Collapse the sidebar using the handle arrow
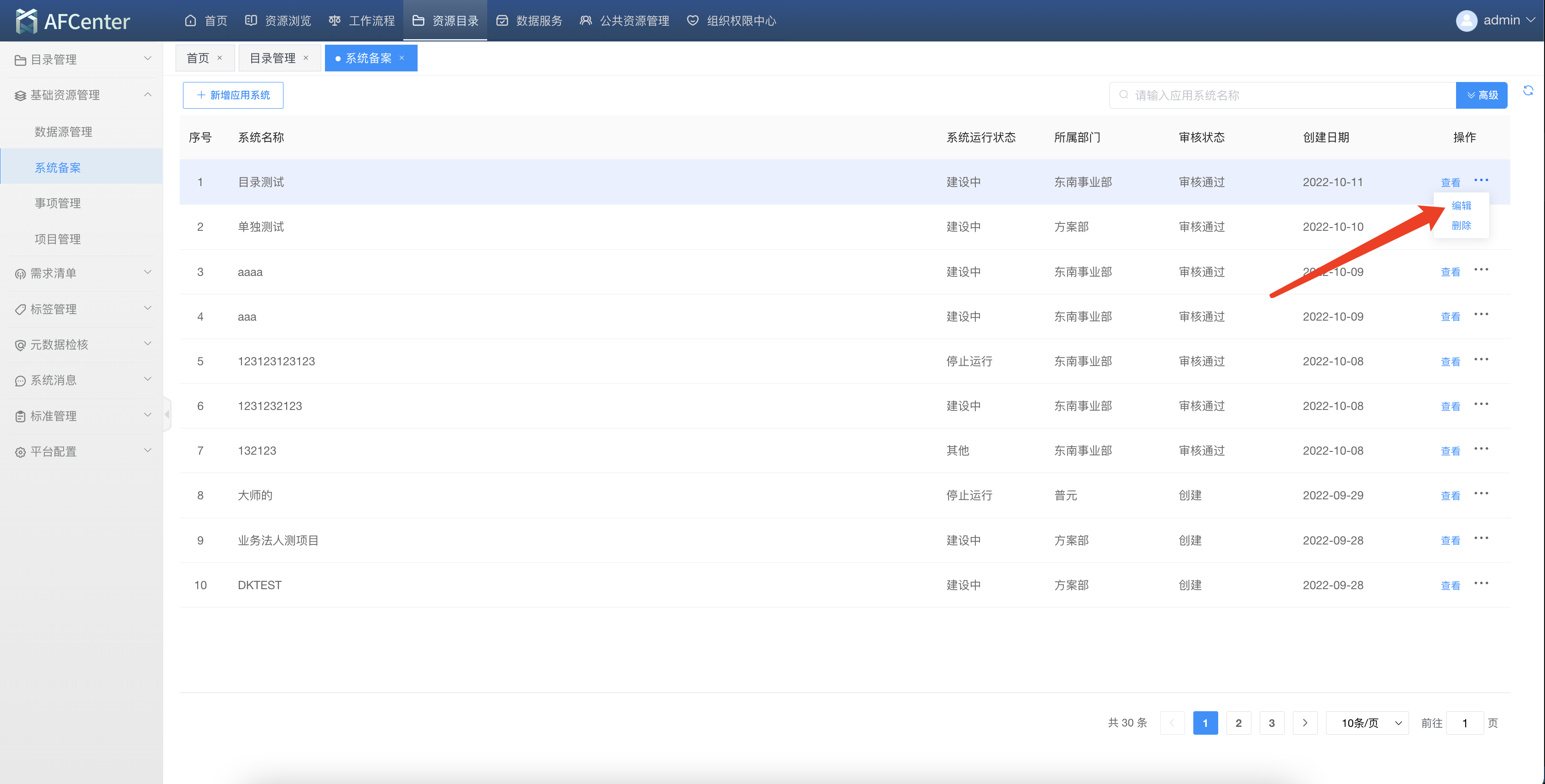Image resolution: width=1545 pixels, height=784 pixels. tap(167, 414)
